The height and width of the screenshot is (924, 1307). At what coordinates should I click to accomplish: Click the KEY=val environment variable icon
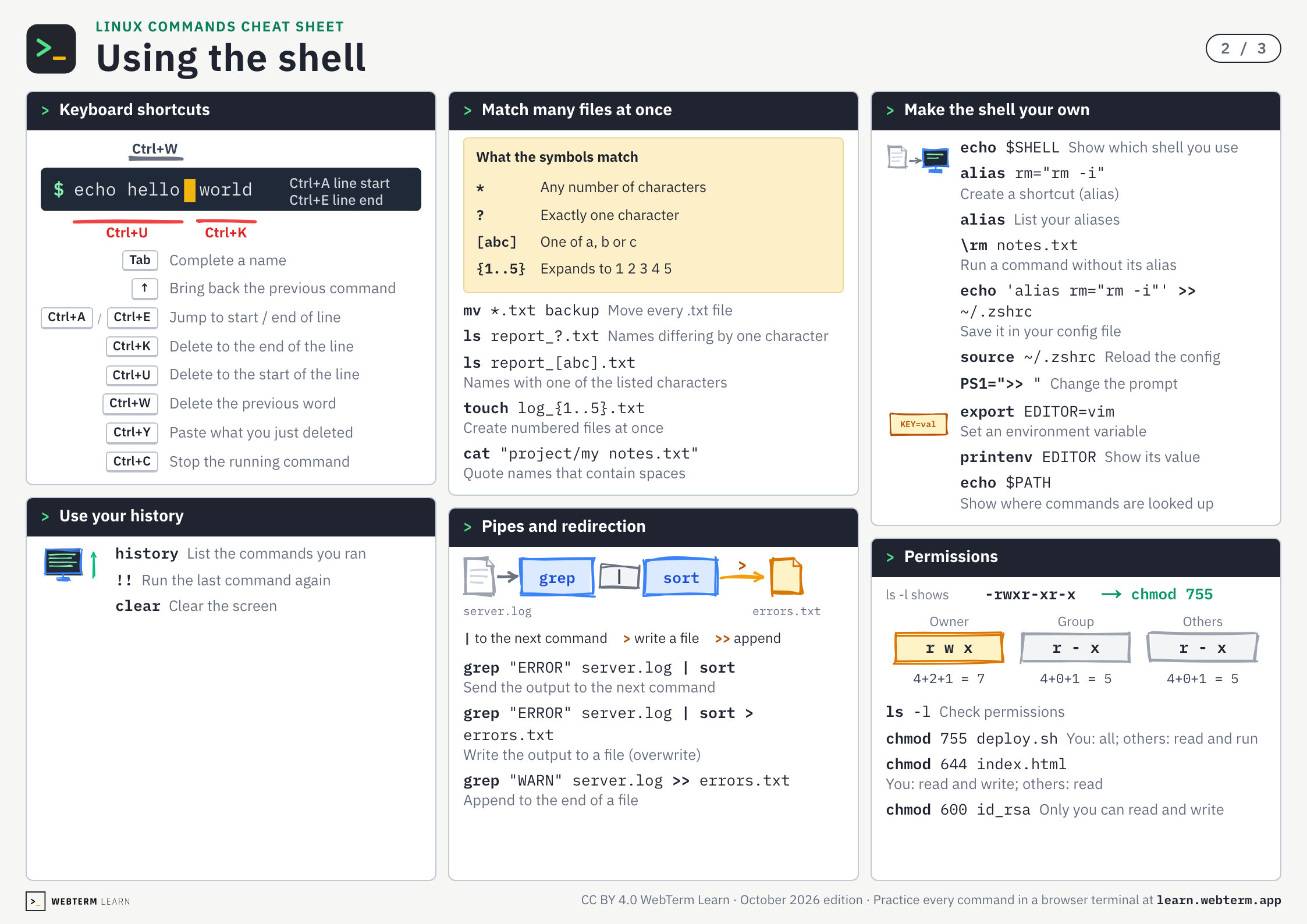click(918, 424)
